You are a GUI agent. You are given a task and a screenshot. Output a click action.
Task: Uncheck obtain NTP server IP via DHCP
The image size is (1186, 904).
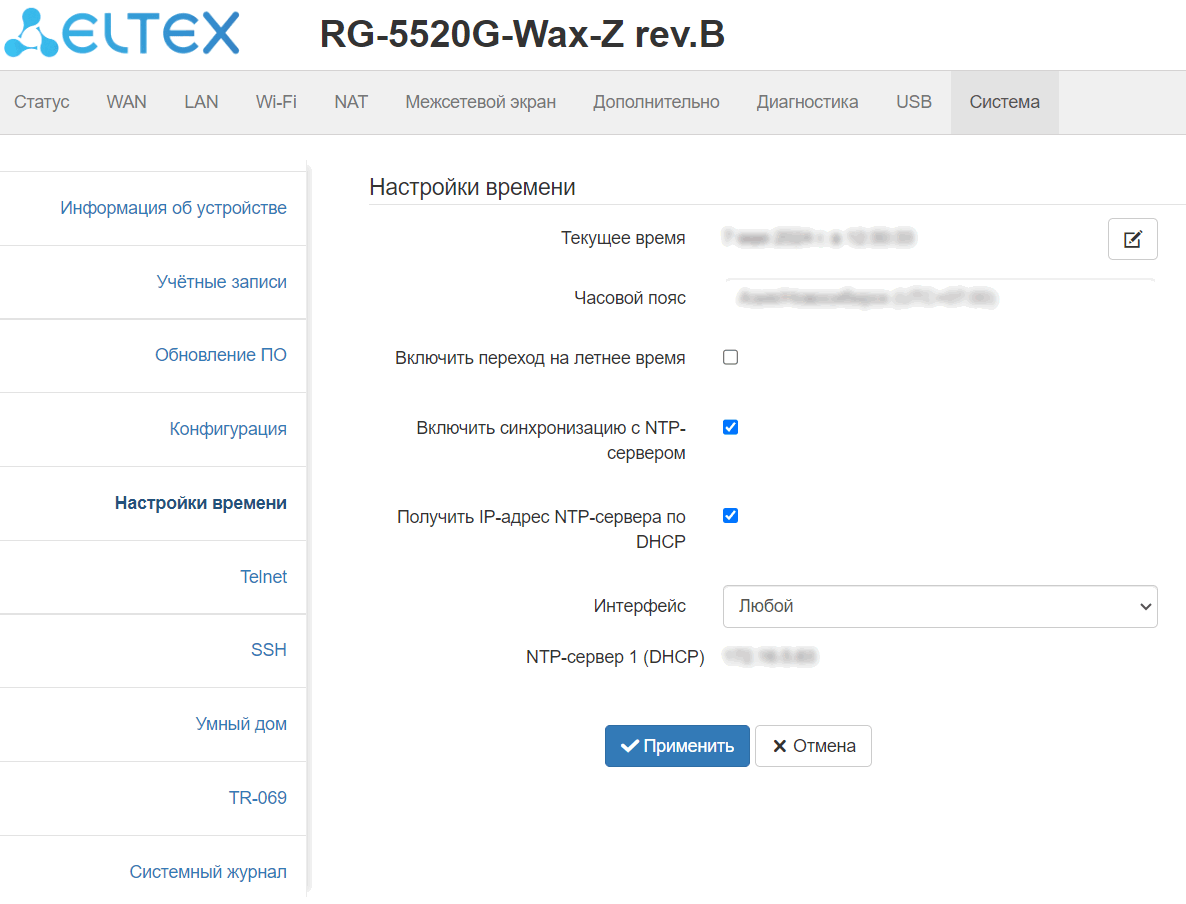point(731,516)
